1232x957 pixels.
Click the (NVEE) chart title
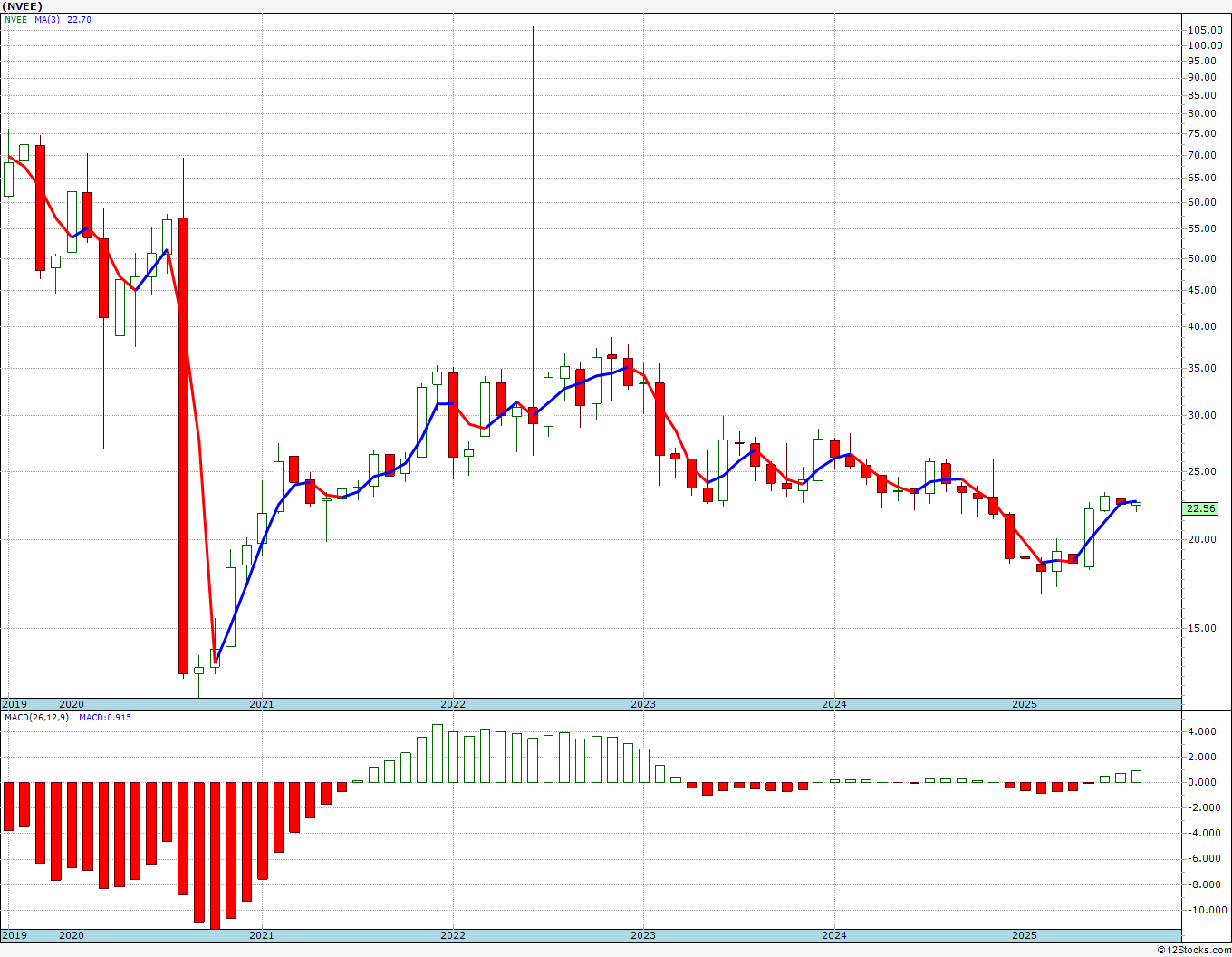click(23, 6)
